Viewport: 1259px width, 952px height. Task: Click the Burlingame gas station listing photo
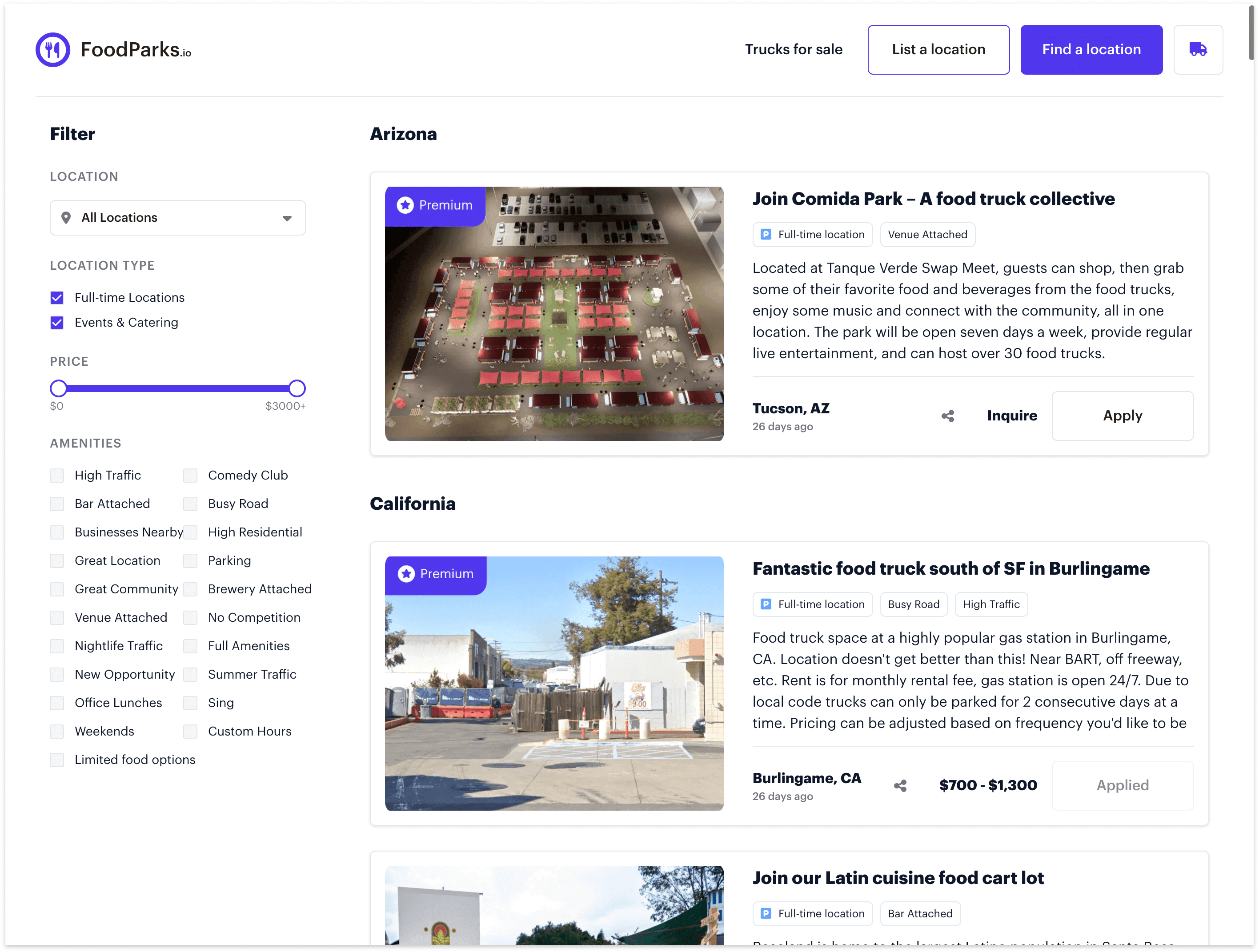coord(555,683)
